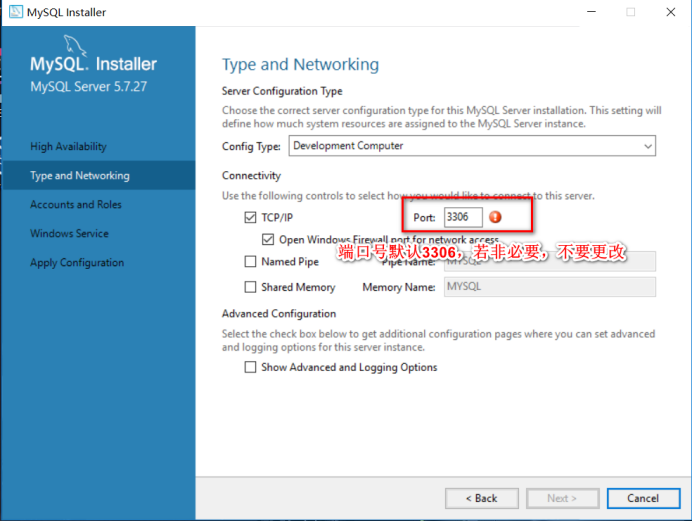The width and height of the screenshot is (693, 521).
Task: Click the red port error warning icon
Action: 495,217
